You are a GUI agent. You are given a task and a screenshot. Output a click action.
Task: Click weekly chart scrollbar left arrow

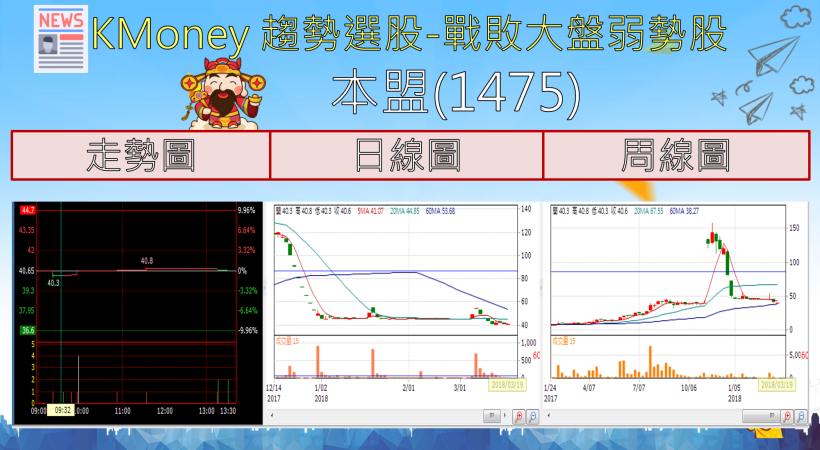[548, 416]
